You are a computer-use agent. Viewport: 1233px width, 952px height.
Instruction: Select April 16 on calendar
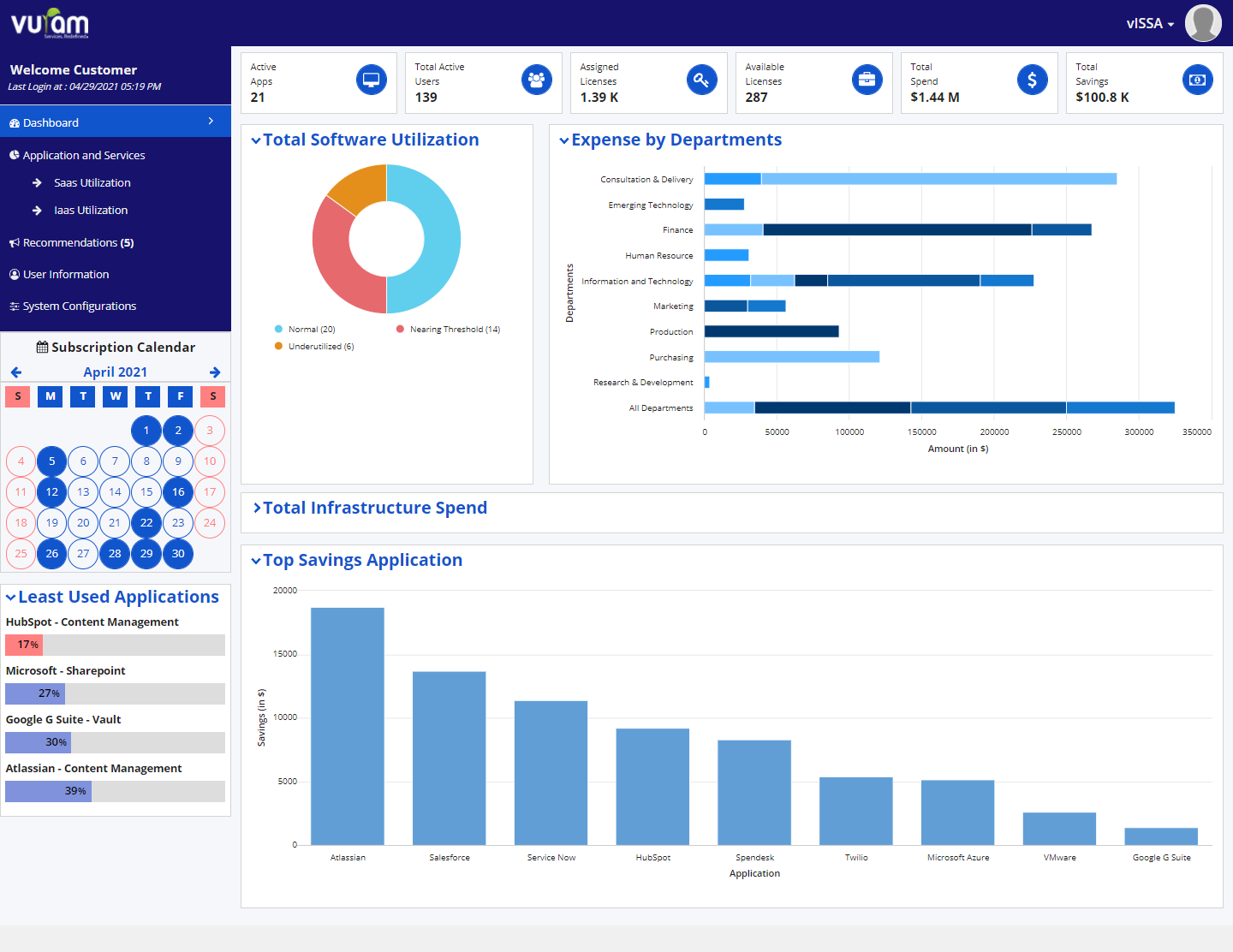click(x=178, y=492)
